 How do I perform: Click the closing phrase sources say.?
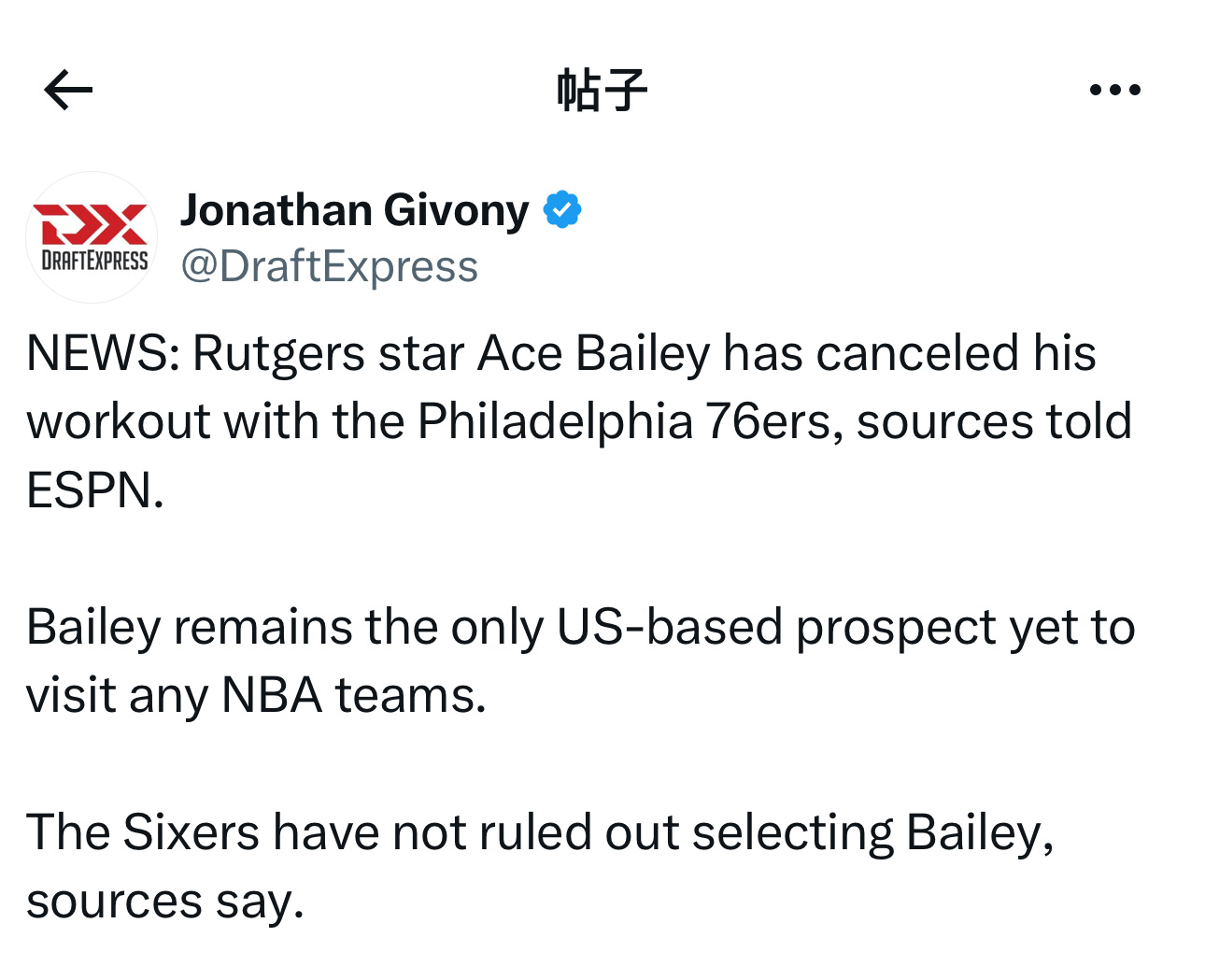point(165,902)
